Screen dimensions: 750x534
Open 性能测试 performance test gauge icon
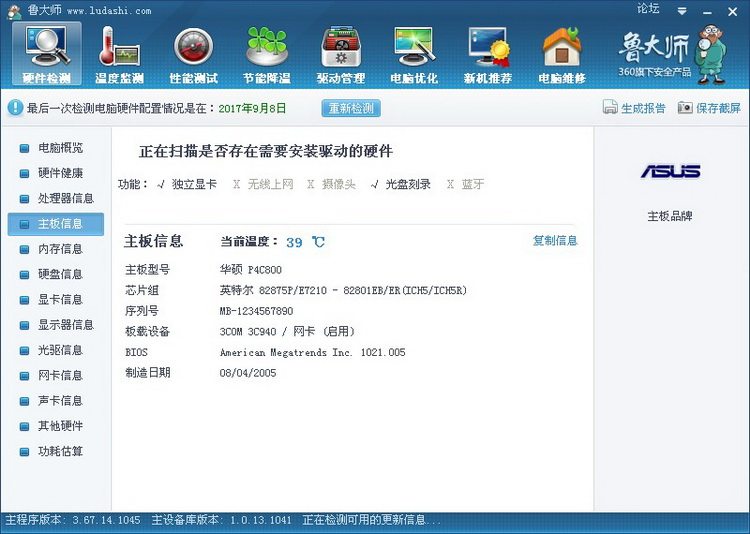(193, 54)
